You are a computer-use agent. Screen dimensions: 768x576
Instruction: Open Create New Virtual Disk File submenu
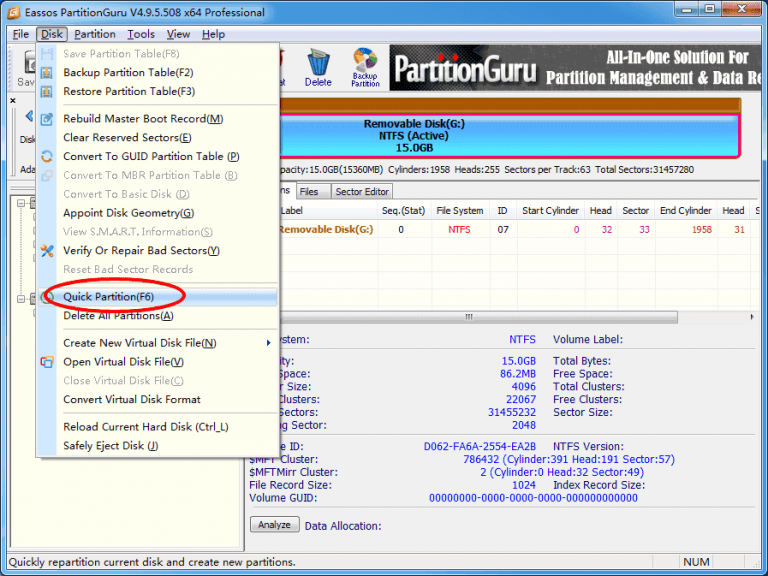[x=157, y=343]
